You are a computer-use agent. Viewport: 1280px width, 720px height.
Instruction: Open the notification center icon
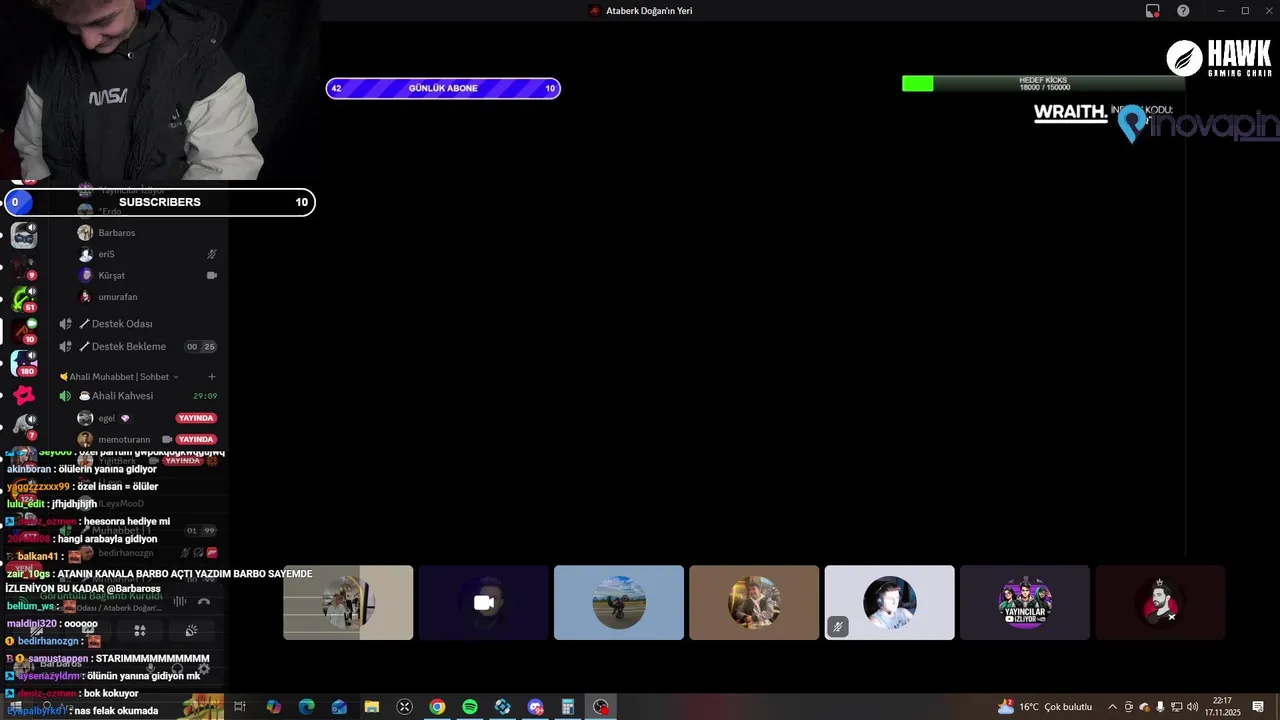(x=1258, y=707)
